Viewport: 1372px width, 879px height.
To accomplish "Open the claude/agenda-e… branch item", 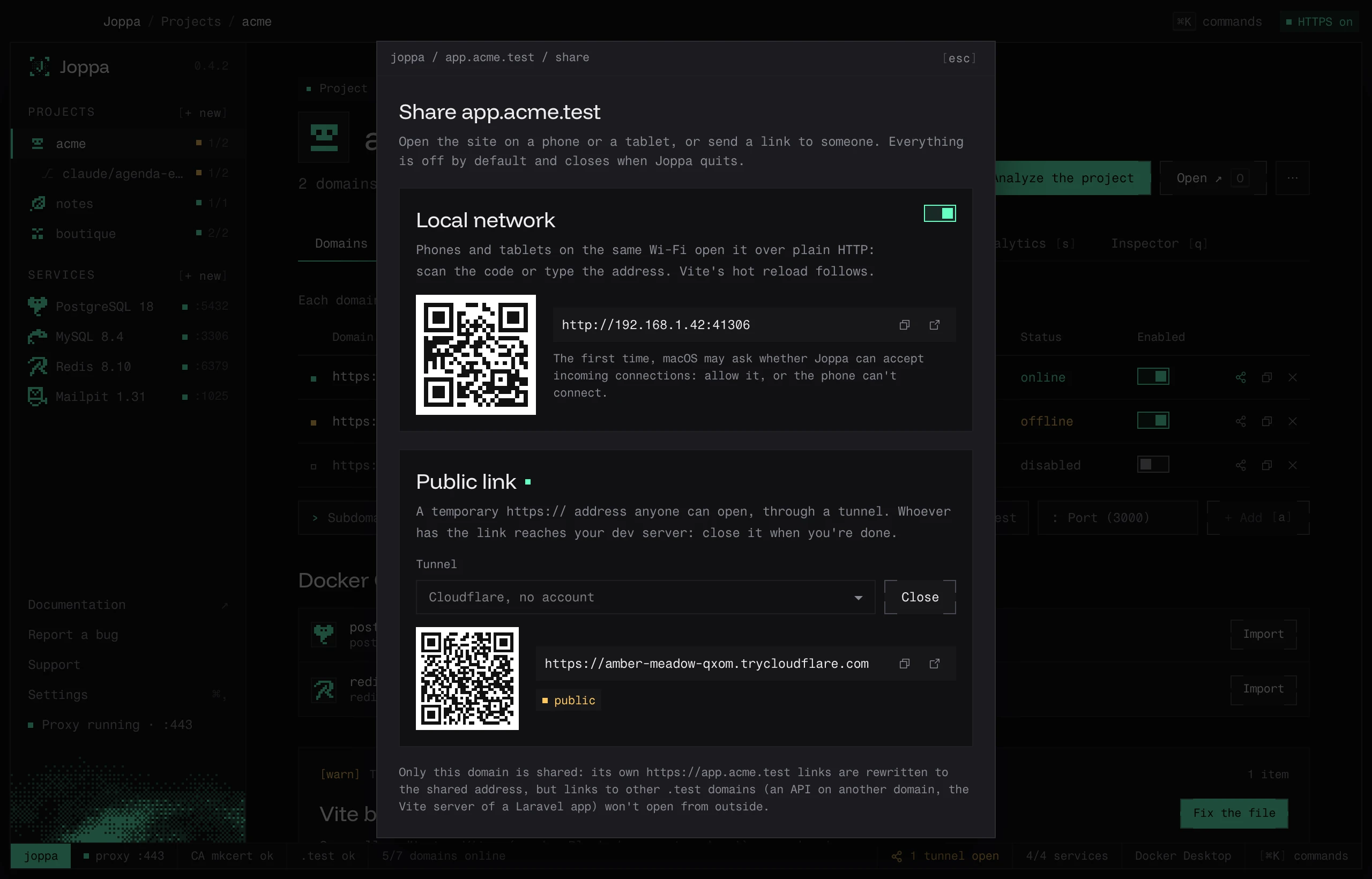I will [129, 174].
